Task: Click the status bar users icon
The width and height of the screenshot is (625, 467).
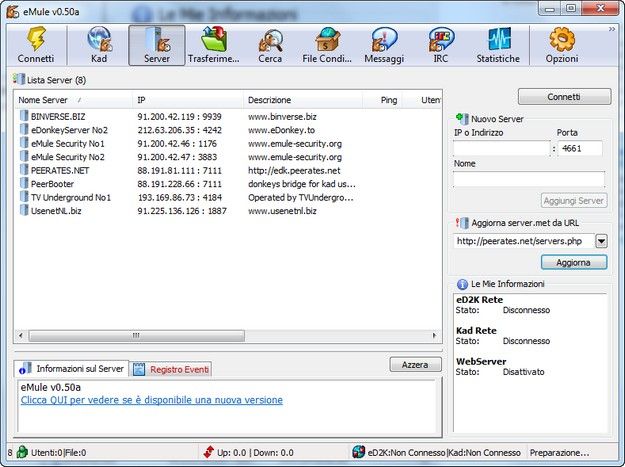Action: tap(22, 452)
